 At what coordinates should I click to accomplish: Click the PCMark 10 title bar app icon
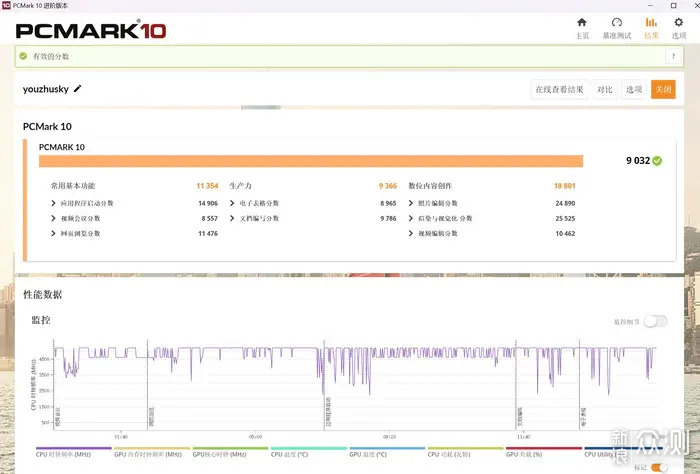pos(6,5)
